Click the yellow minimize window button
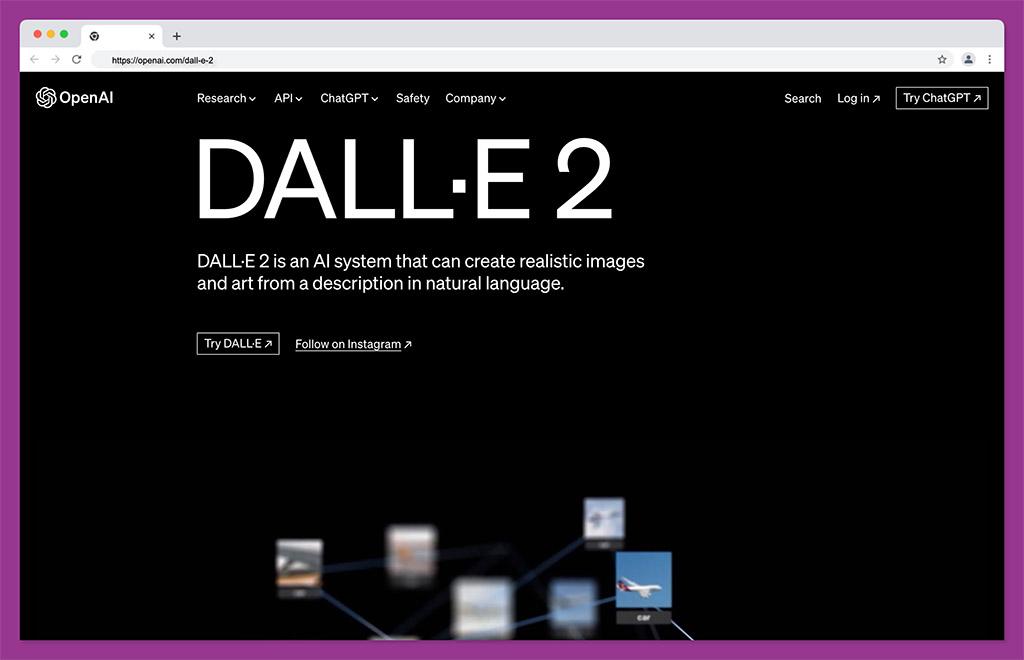The image size is (1024, 660). coord(51,34)
